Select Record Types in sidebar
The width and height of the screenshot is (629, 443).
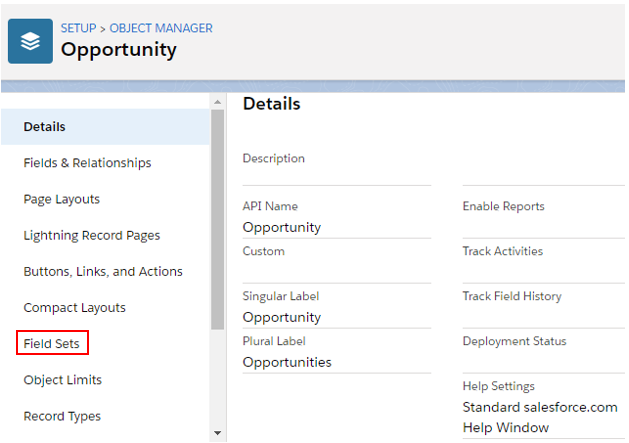(62, 416)
